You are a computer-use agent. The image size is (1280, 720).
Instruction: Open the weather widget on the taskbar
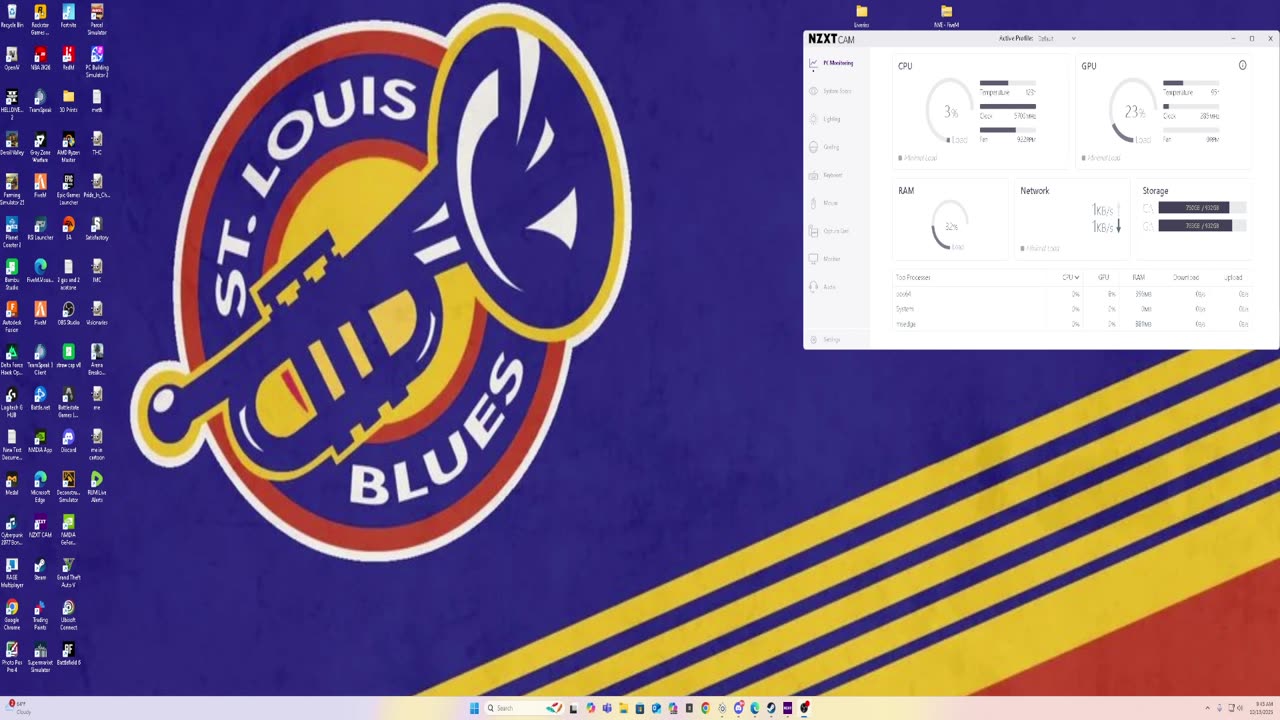(x=20, y=707)
